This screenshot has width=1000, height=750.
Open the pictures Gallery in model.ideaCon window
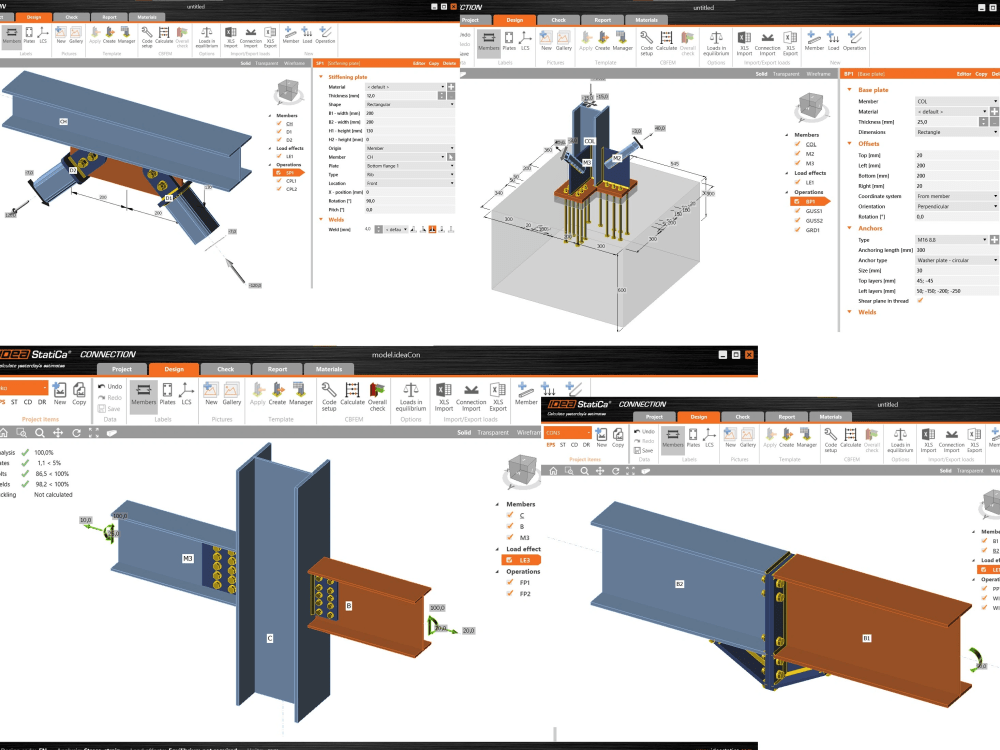click(x=232, y=393)
